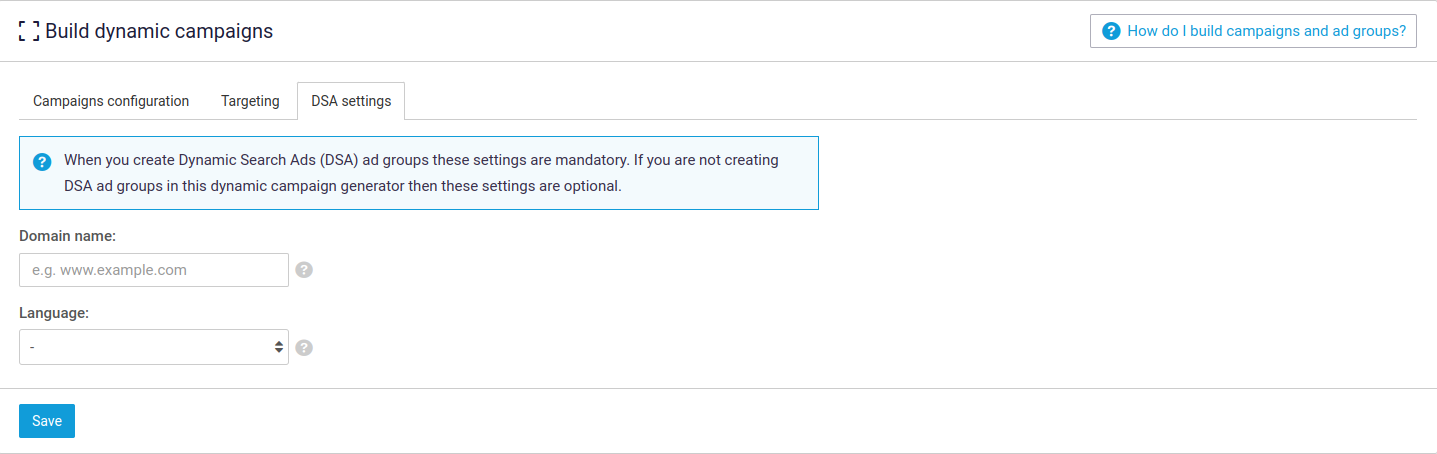The width and height of the screenshot is (1437, 454).
Task: Switch to the Campaigns configuration tab
Action: point(111,101)
